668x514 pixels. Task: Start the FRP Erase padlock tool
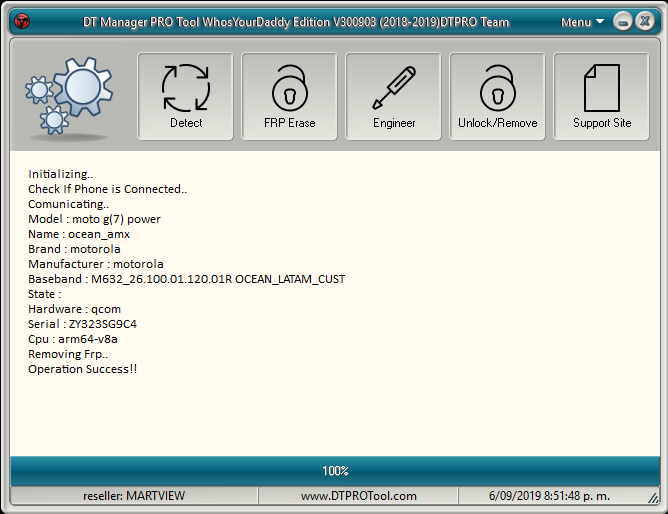tap(289, 96)
